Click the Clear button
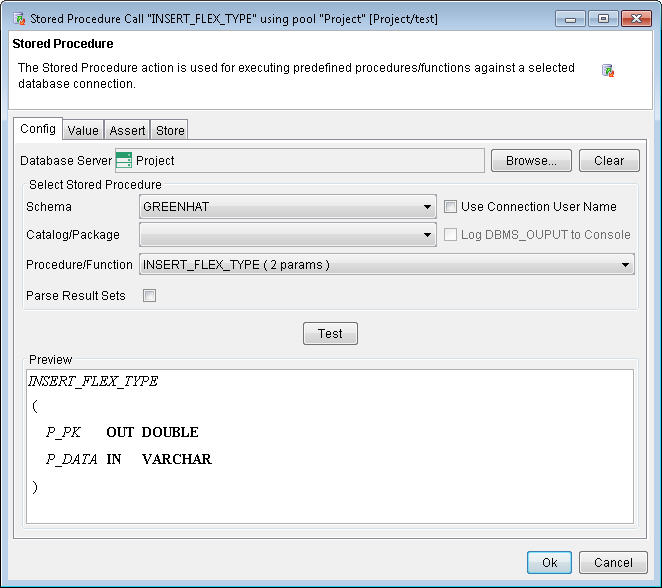662x588 pixels. (x=609, y=160)
